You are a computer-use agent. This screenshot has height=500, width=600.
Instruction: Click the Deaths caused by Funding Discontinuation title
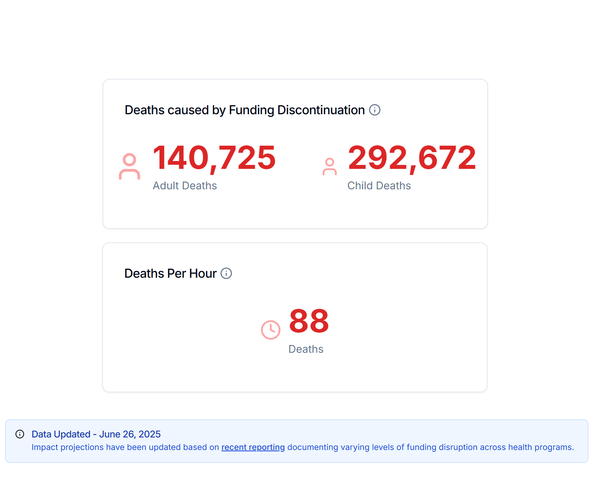244,110
